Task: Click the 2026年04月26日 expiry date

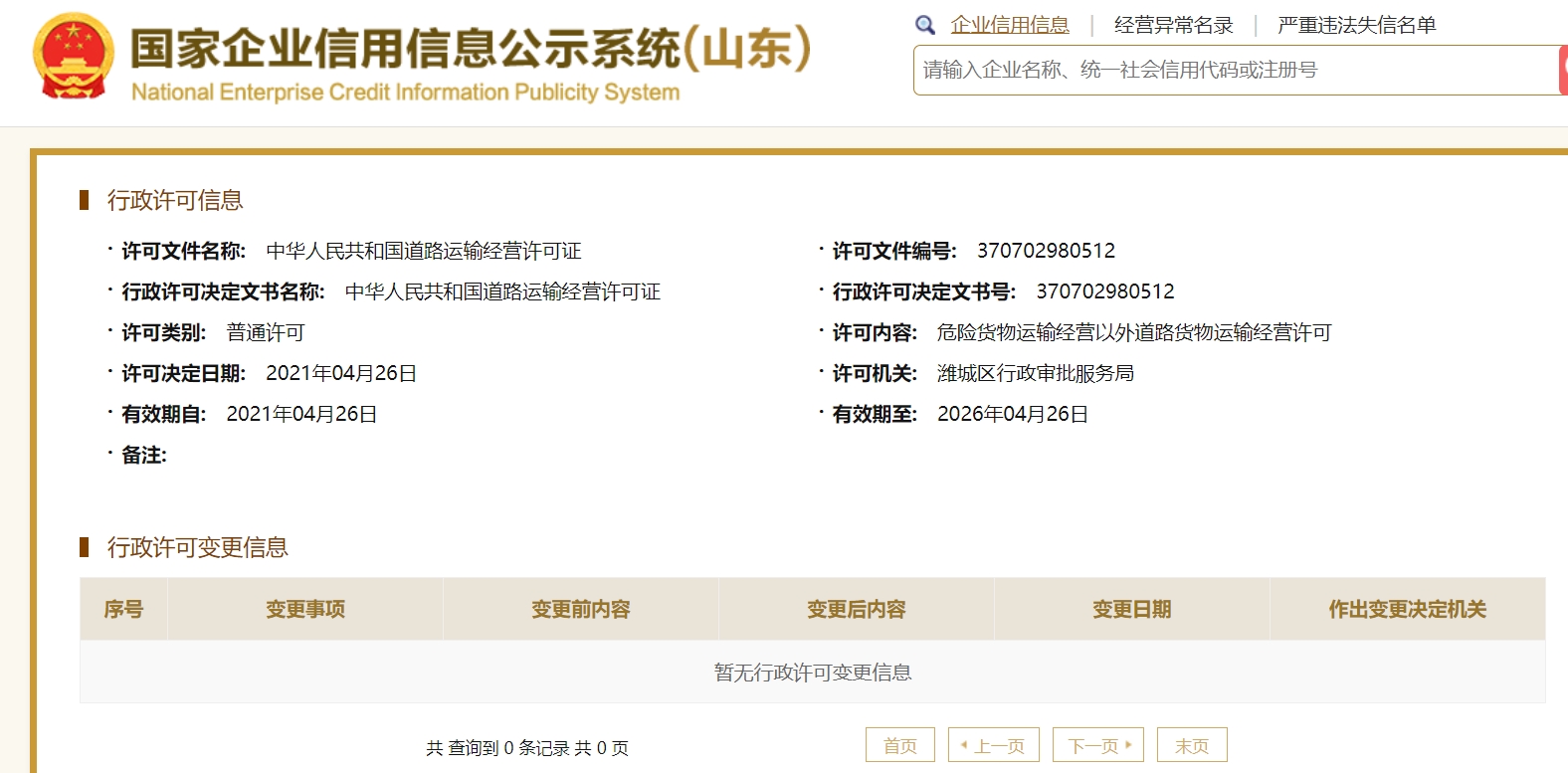Action: (x=1013, y=414)
